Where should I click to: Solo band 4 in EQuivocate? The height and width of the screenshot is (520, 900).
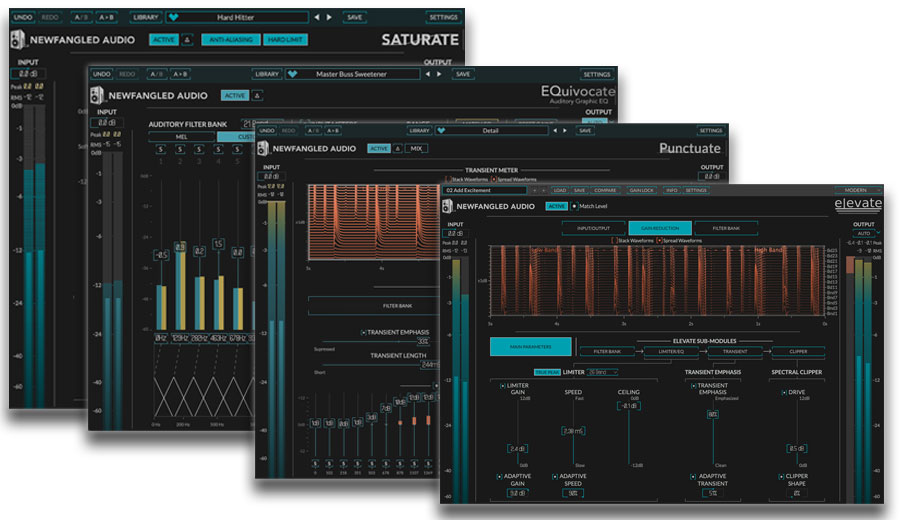click(218, 149)
